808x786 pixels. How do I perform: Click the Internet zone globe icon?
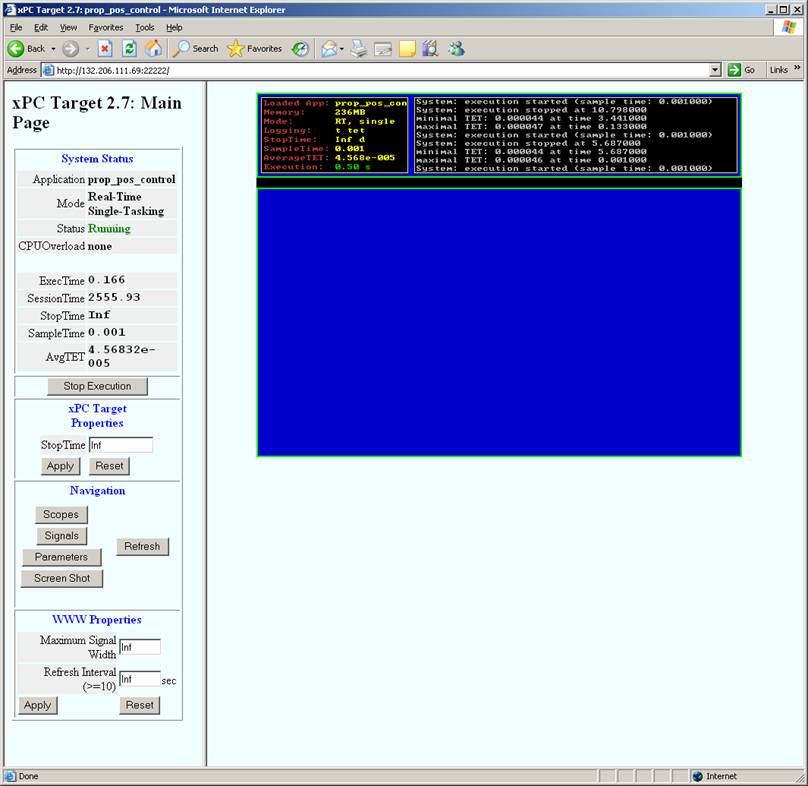coord(698,776)
